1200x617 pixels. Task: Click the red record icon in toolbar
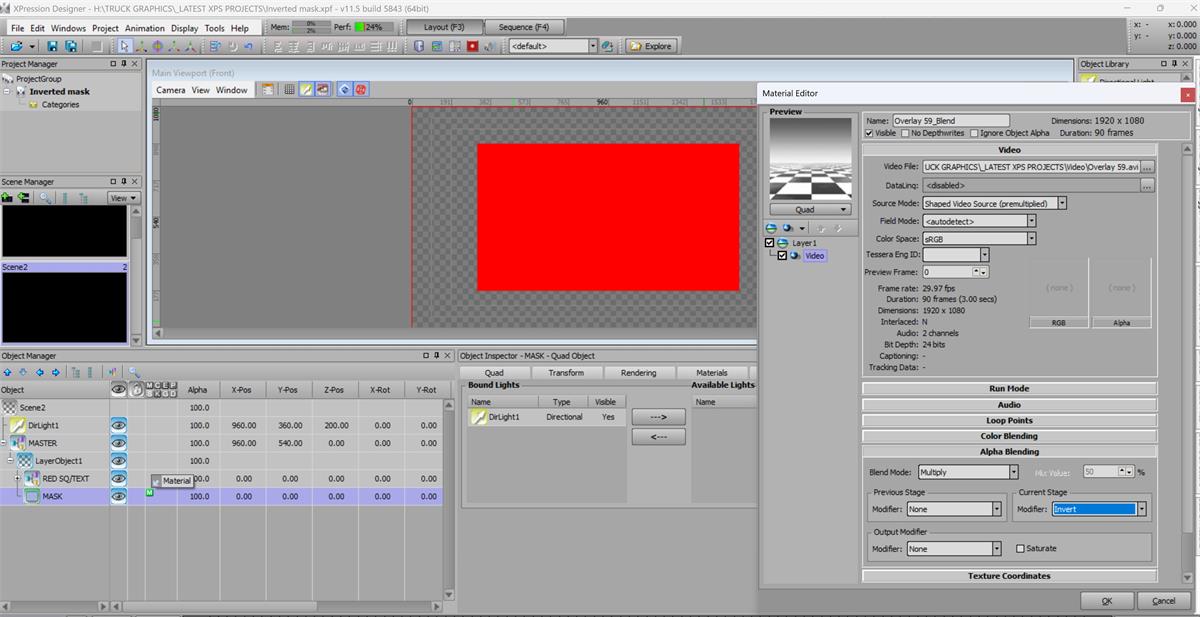point(472,46)
